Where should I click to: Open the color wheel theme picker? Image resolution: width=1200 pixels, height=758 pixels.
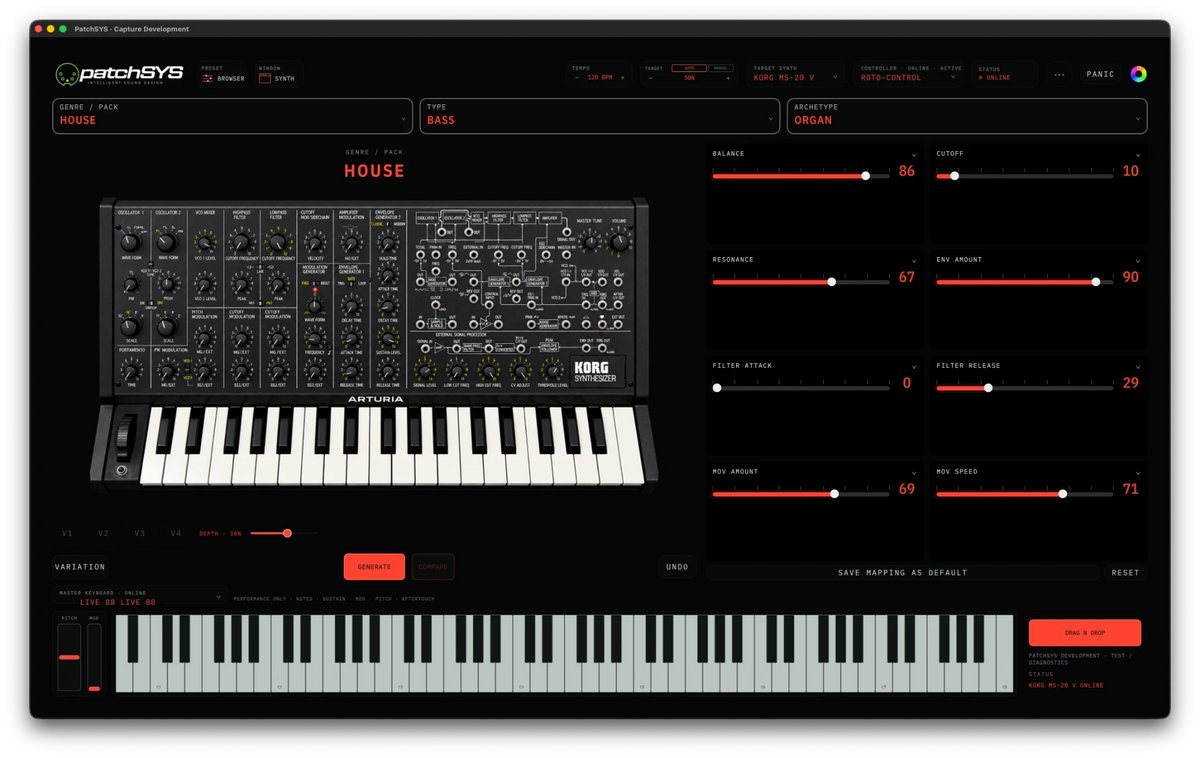point(1138,74)
